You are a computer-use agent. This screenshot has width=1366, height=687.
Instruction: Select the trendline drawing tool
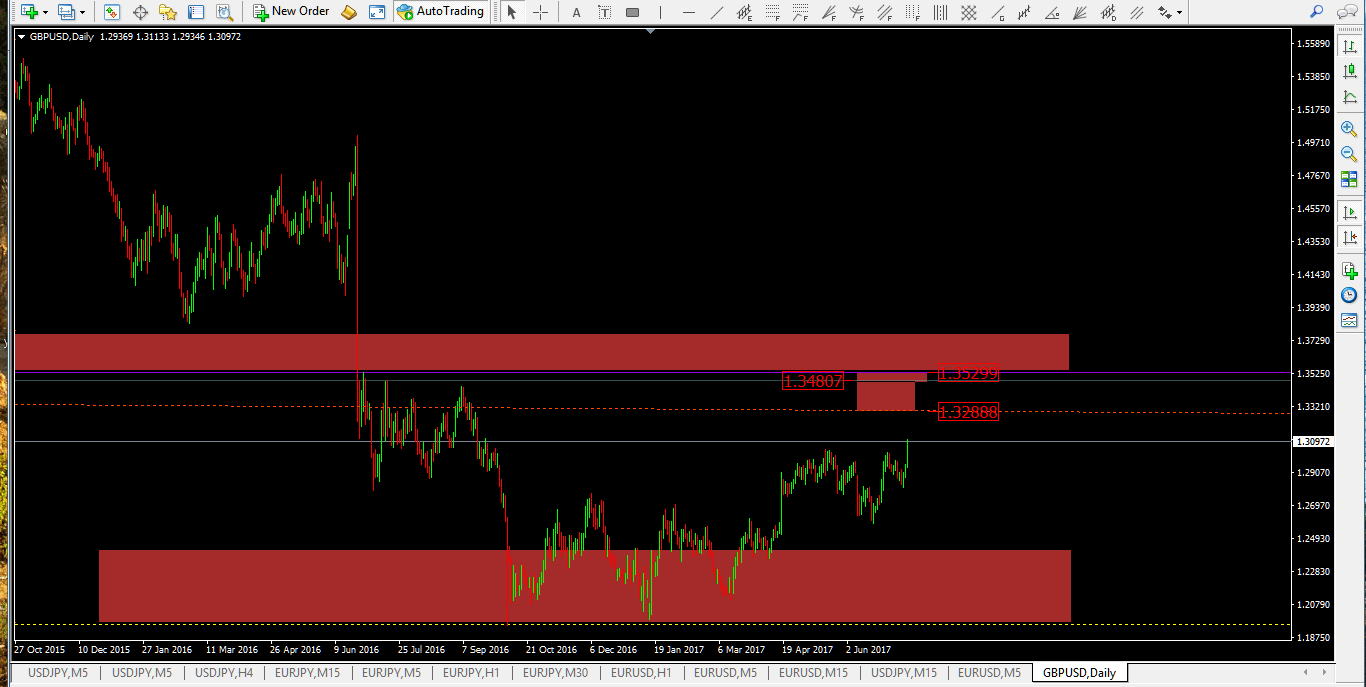[x=716, y=12]
